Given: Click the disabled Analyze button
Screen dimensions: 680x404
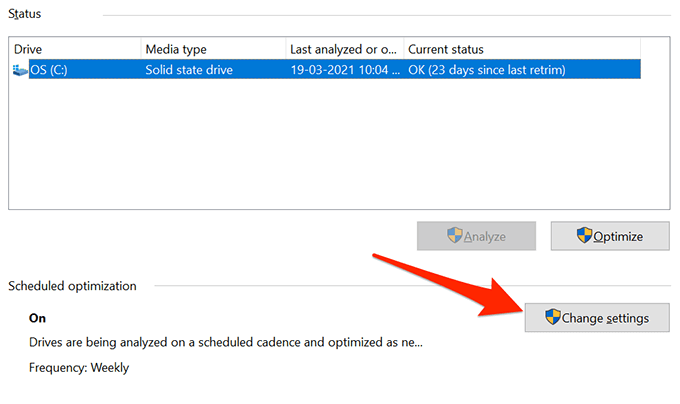Looking at the screenshot, I should pyautogui.click(x=476, y=236).
